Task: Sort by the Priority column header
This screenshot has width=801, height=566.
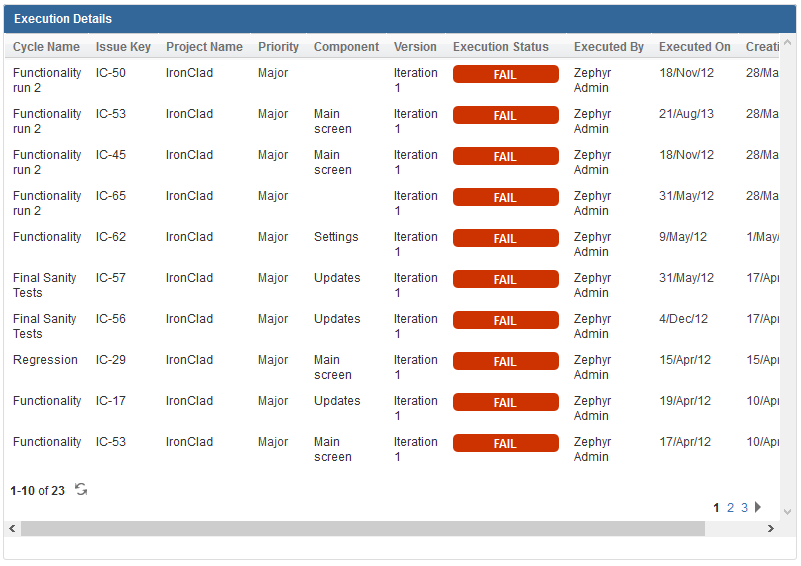Action: click(278, 47)
